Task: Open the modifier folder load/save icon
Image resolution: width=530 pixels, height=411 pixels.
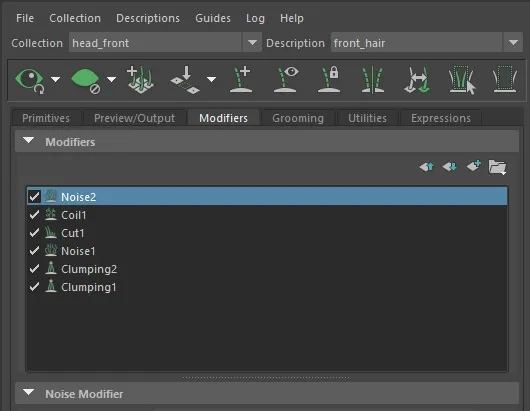Action: tap(498, 167)
